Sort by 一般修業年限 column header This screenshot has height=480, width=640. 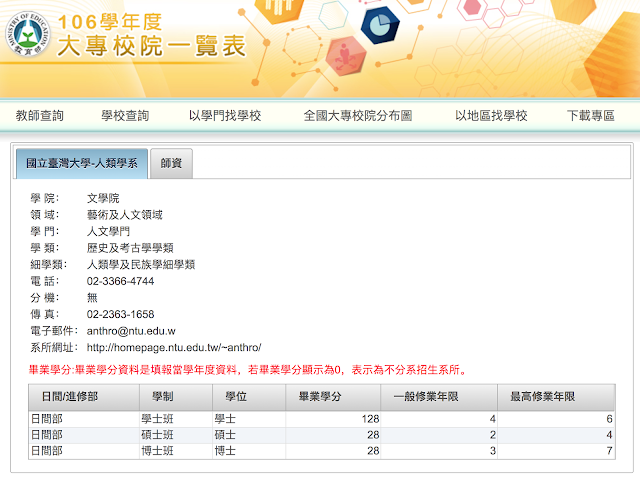pos(439,397)
